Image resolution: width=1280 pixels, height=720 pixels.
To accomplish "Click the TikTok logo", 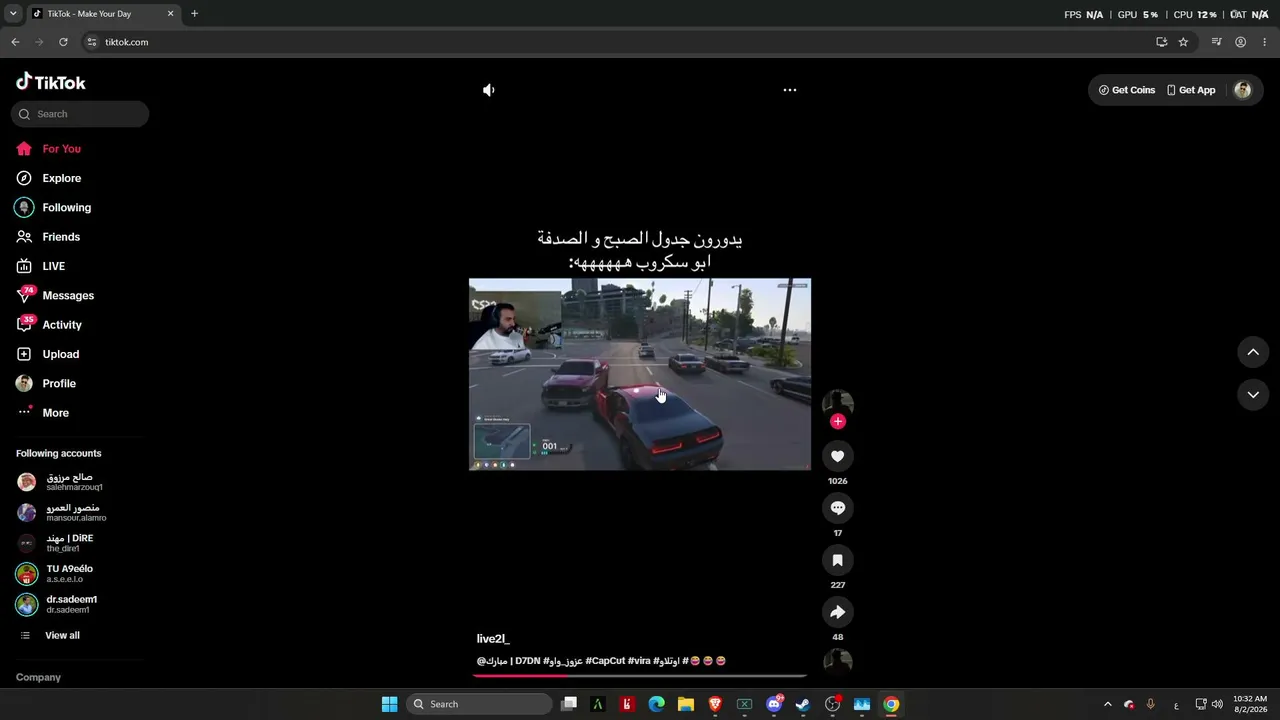I will coord(51,82).
